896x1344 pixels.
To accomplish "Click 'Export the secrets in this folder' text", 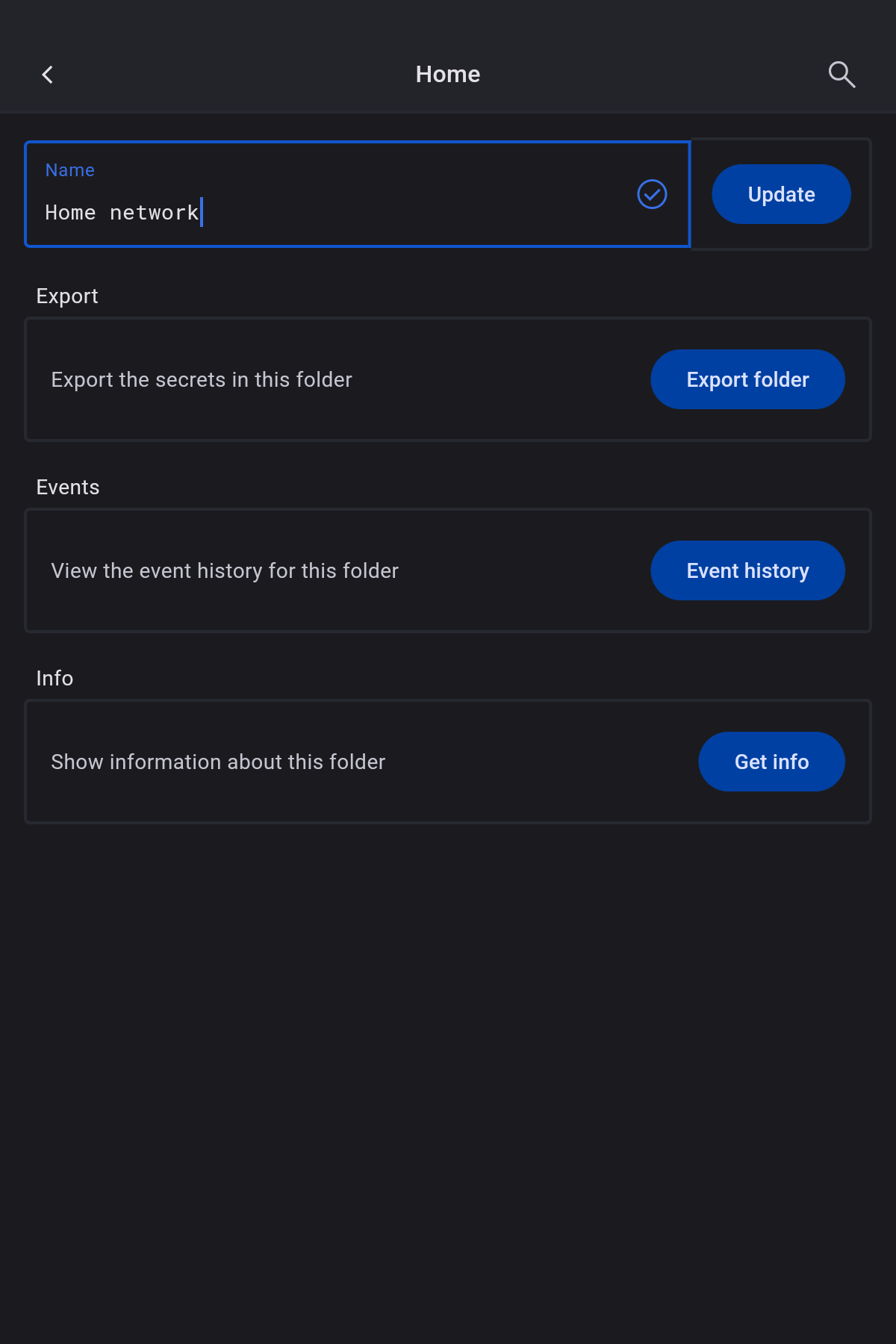I will [202, 380].
